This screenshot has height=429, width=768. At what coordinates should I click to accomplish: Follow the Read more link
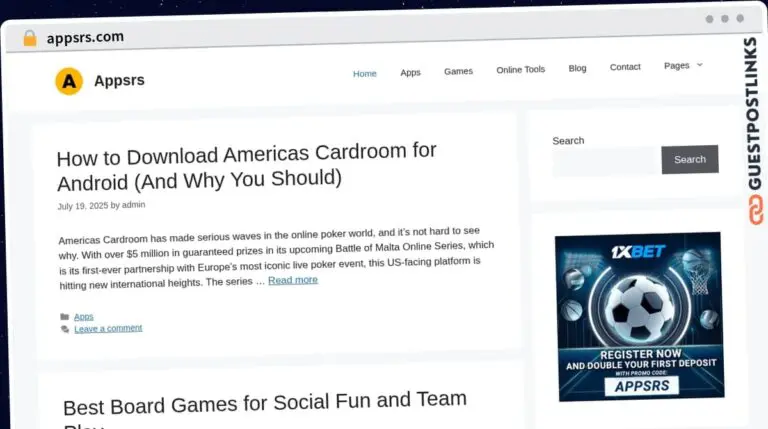293,280
